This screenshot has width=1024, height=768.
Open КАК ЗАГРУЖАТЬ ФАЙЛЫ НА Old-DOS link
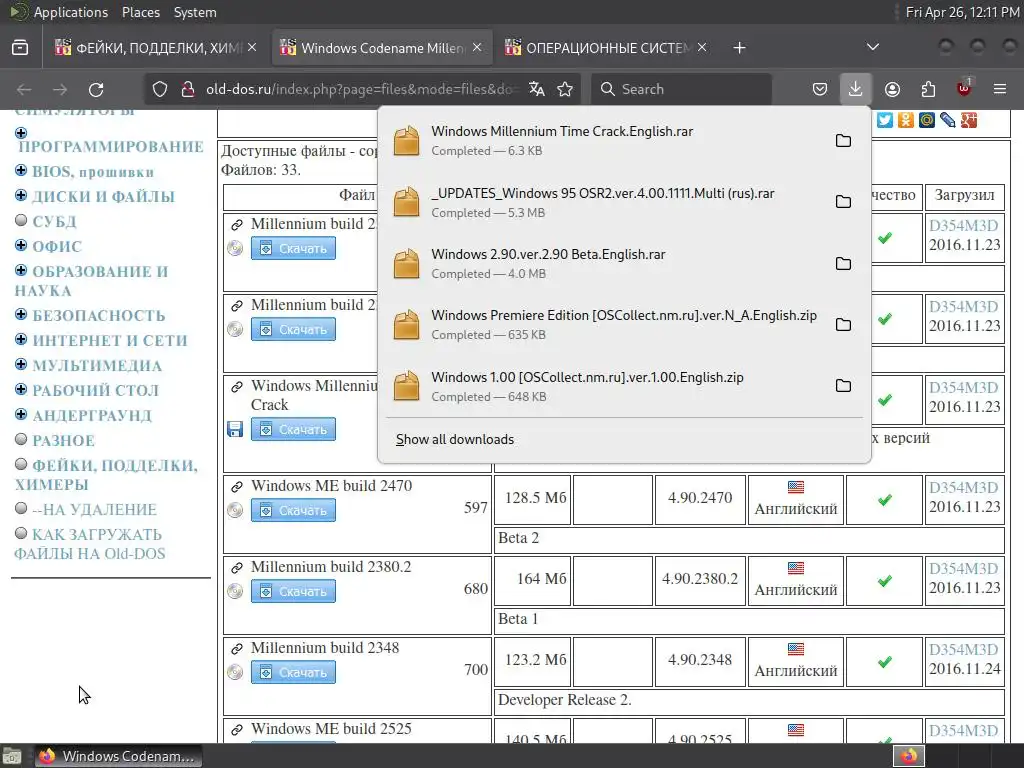coord(89,544)
